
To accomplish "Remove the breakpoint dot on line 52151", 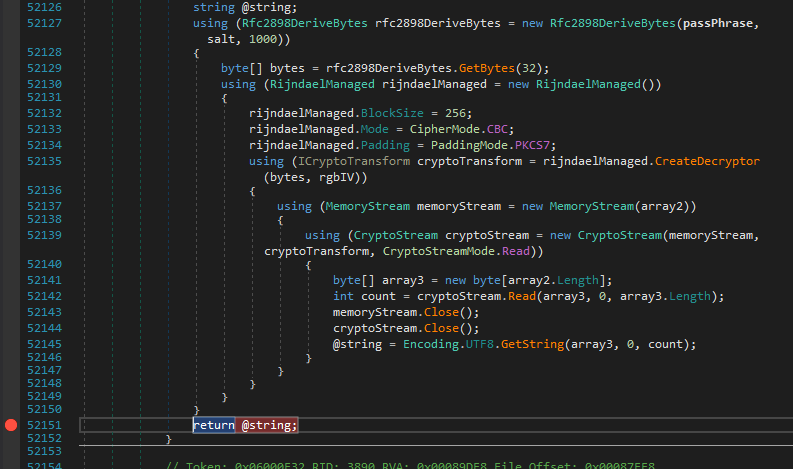I will pyautogui.click(x=11, y=425).
